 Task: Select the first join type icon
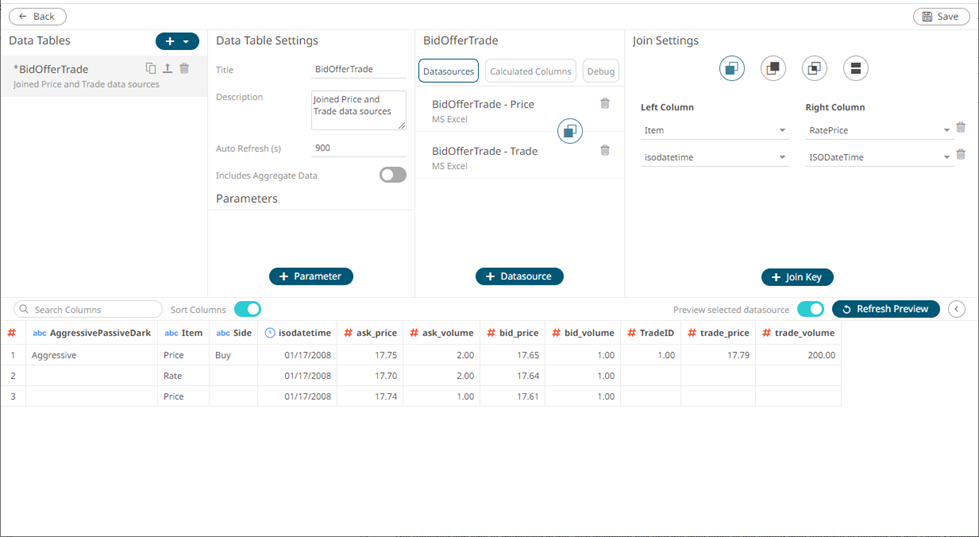(732, 68)
